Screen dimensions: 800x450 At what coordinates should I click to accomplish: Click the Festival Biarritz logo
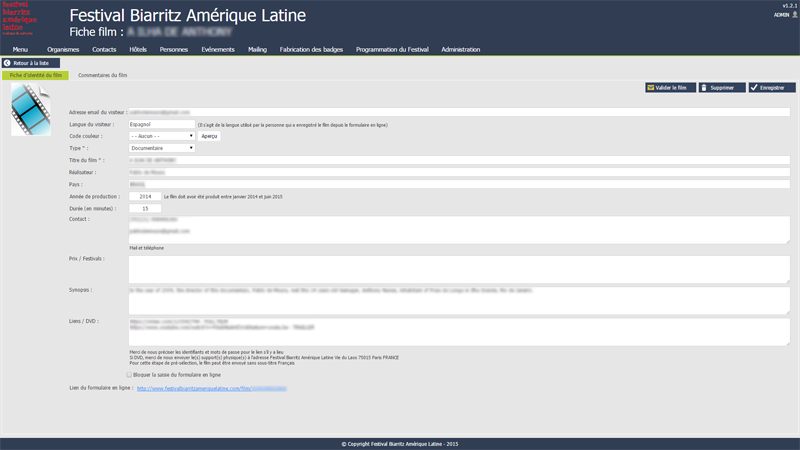click(20, 19)
